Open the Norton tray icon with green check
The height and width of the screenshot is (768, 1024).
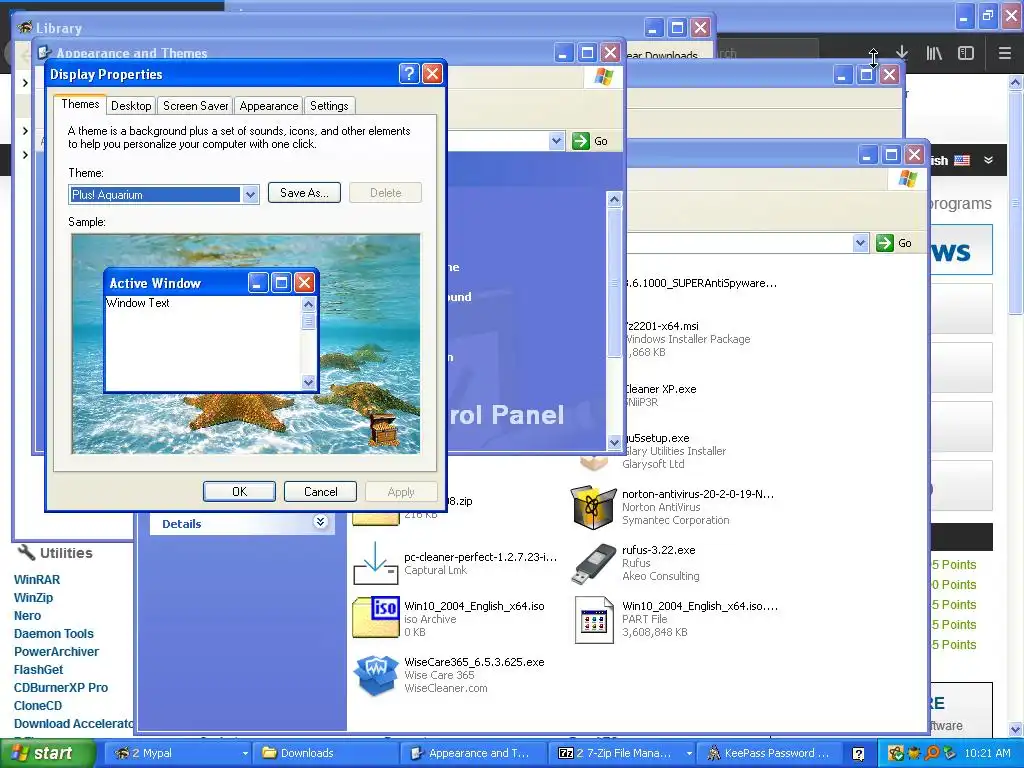click(x=895, y=753)
